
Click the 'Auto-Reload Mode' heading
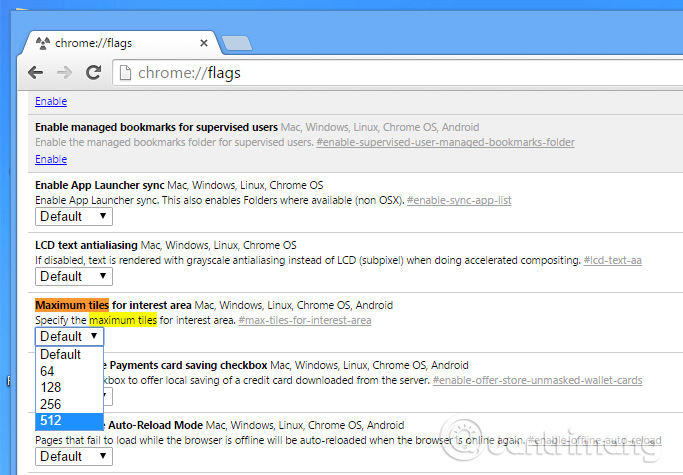pyautogui.click(x=156, y=425)
